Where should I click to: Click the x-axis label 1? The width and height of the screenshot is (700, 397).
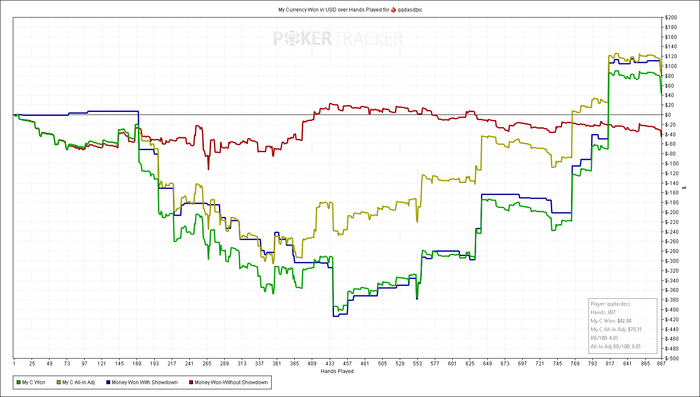point(14,364)
